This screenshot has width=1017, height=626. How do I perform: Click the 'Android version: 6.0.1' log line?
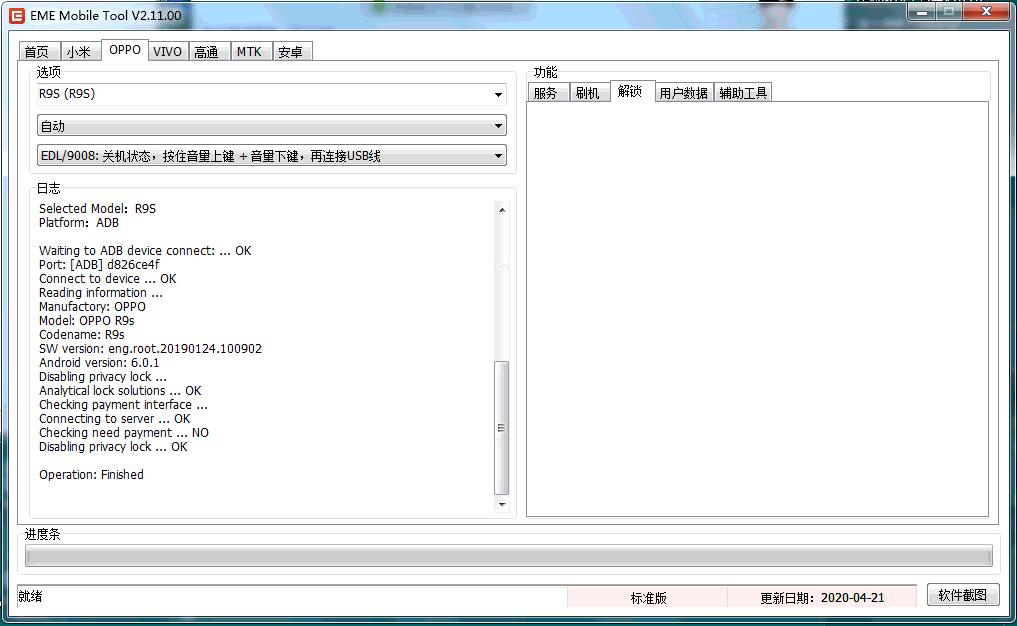(99, 363)
